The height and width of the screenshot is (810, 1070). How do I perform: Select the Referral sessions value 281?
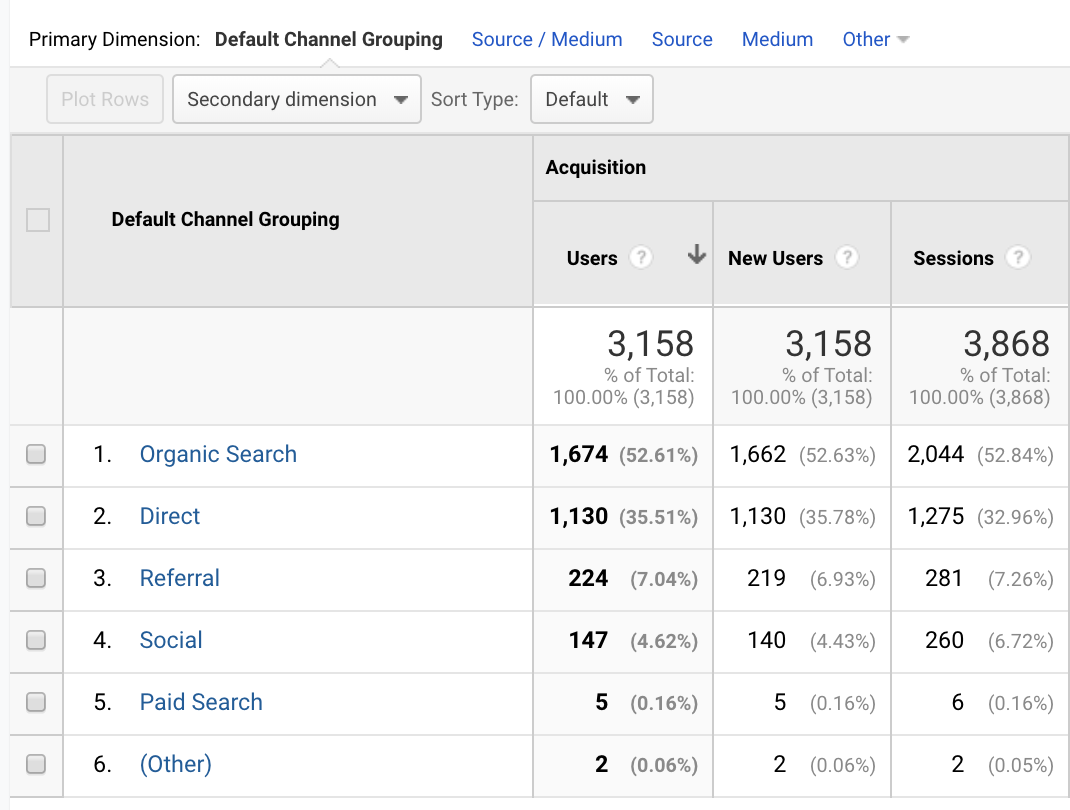pos(944,579)
